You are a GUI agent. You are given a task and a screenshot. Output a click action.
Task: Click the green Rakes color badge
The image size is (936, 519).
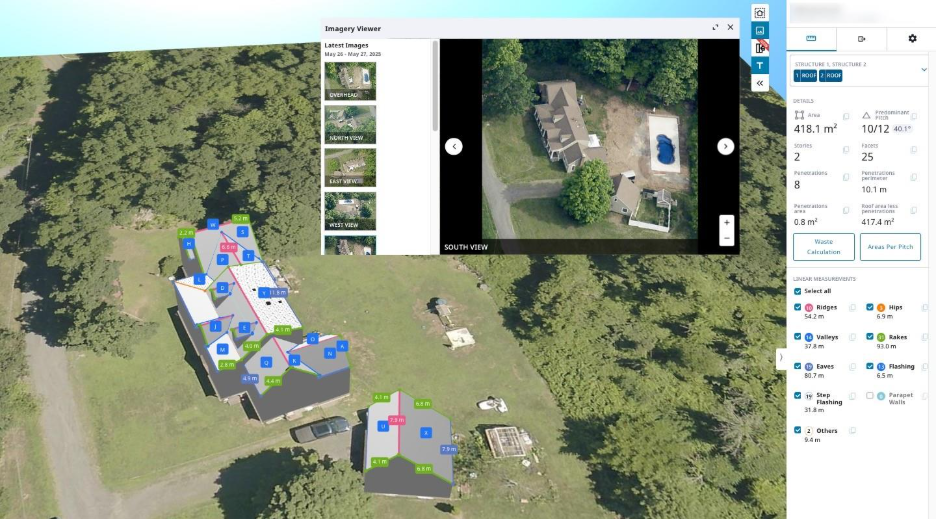coord(881,337)
